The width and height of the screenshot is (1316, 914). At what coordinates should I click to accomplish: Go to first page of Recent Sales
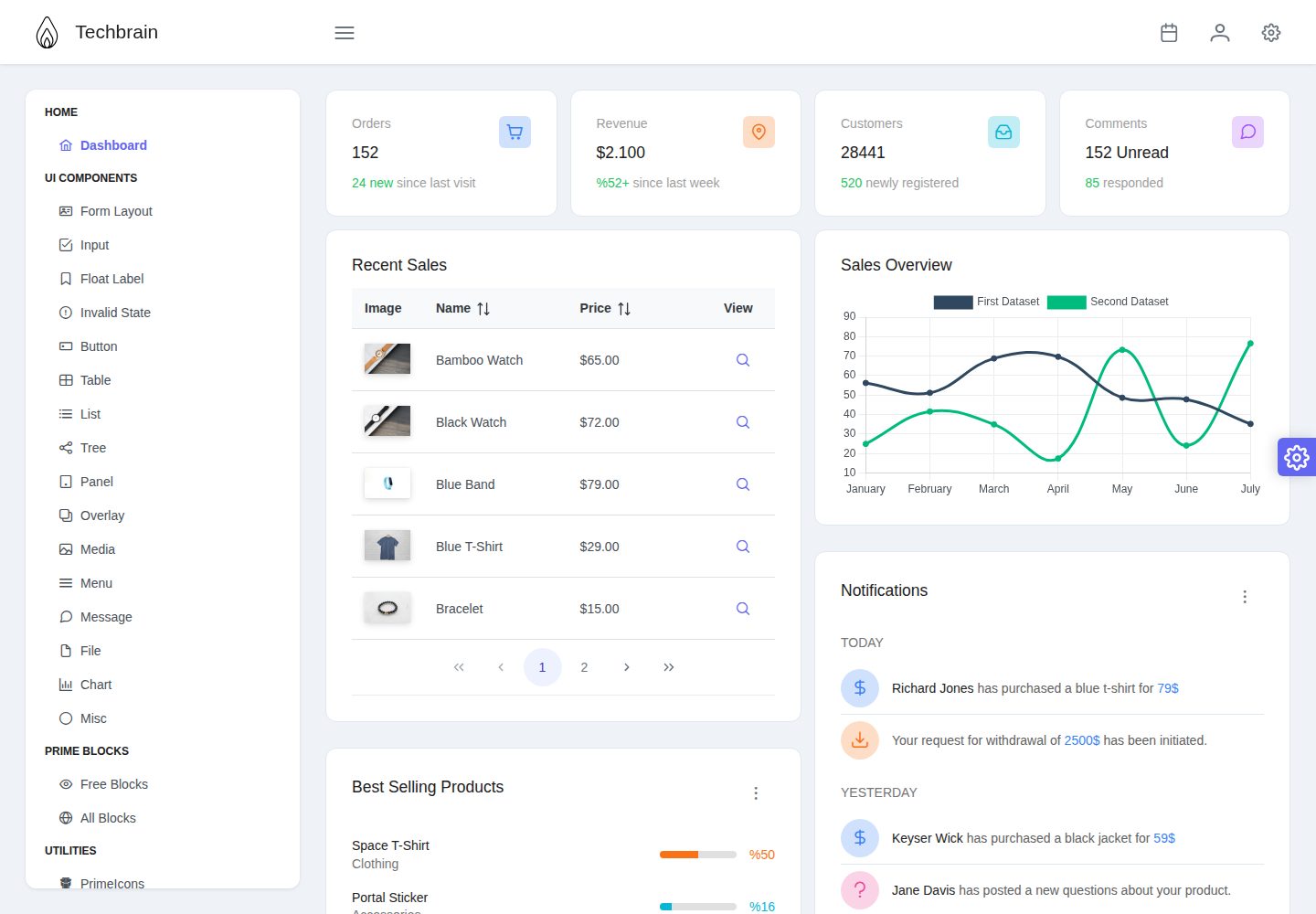(x=459, y=667)
